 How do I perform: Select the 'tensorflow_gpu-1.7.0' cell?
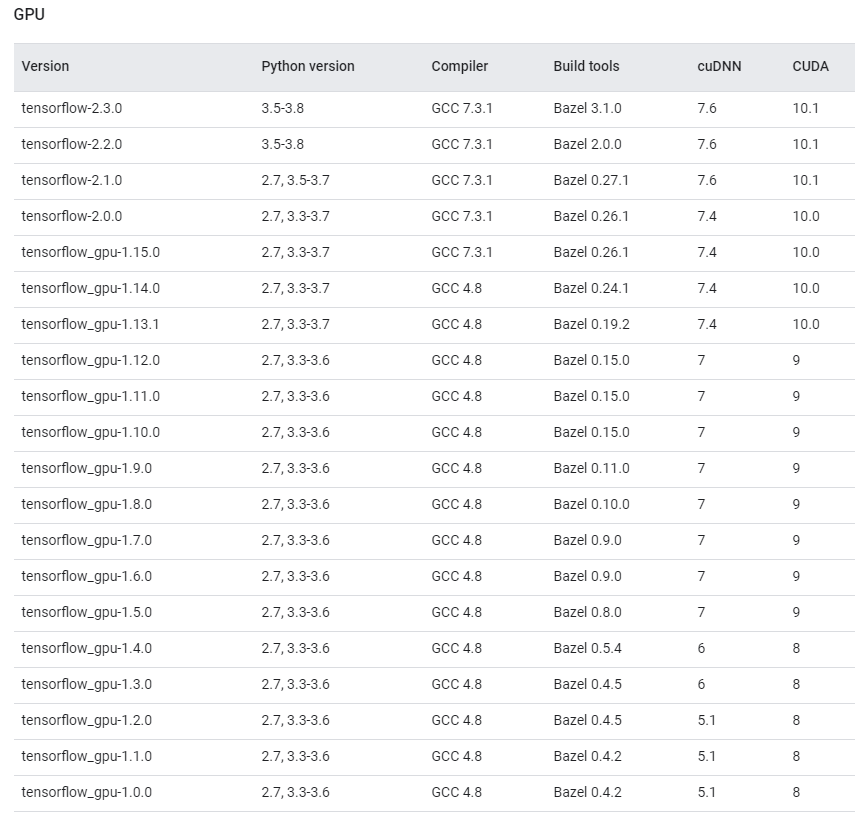coord(87,541)
